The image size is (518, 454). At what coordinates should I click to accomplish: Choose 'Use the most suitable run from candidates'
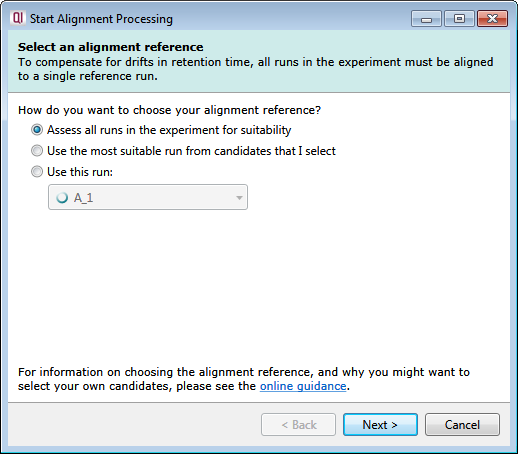coord(37,151)
